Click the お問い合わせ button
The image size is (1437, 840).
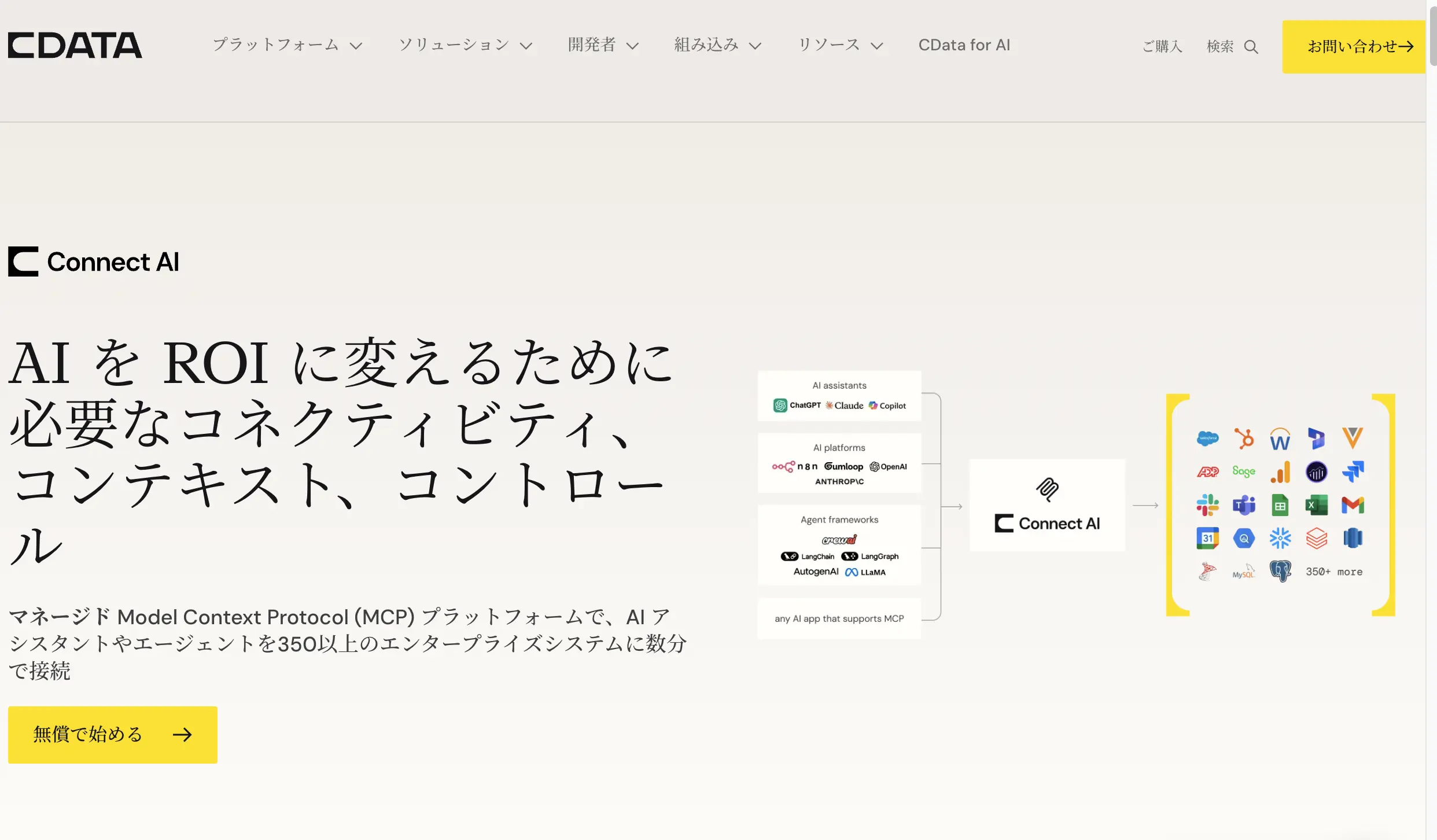click(x=1354, y=46)
